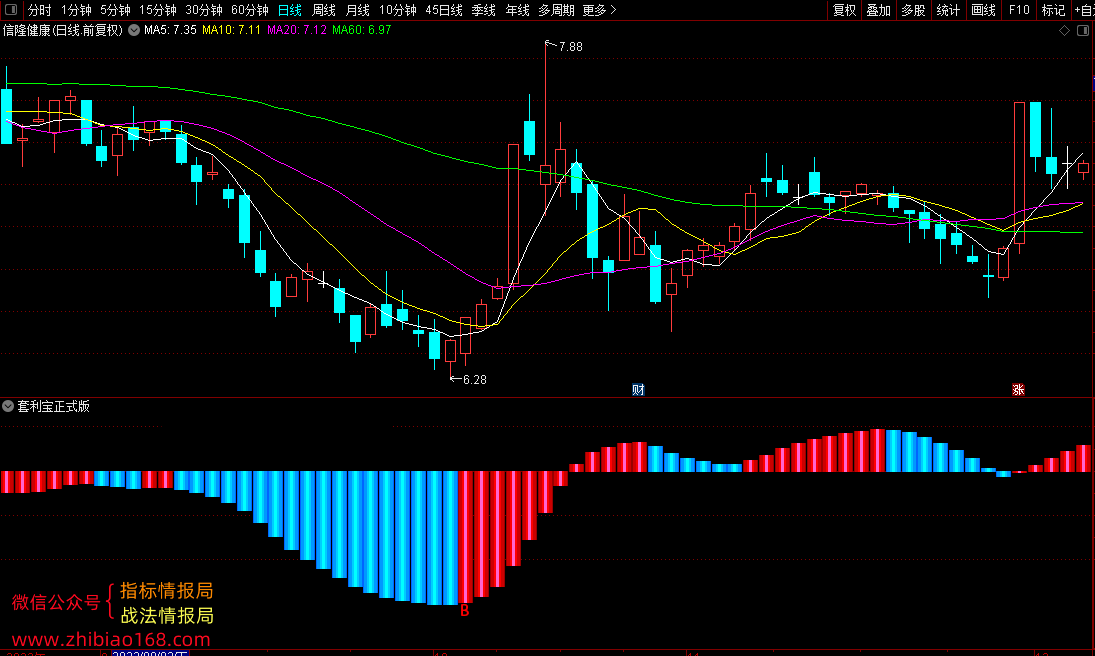This screenshot has width=1095, height=656.
Task: Open the F10 company info
Action: pyautogui.click(x=1019, y=10)
